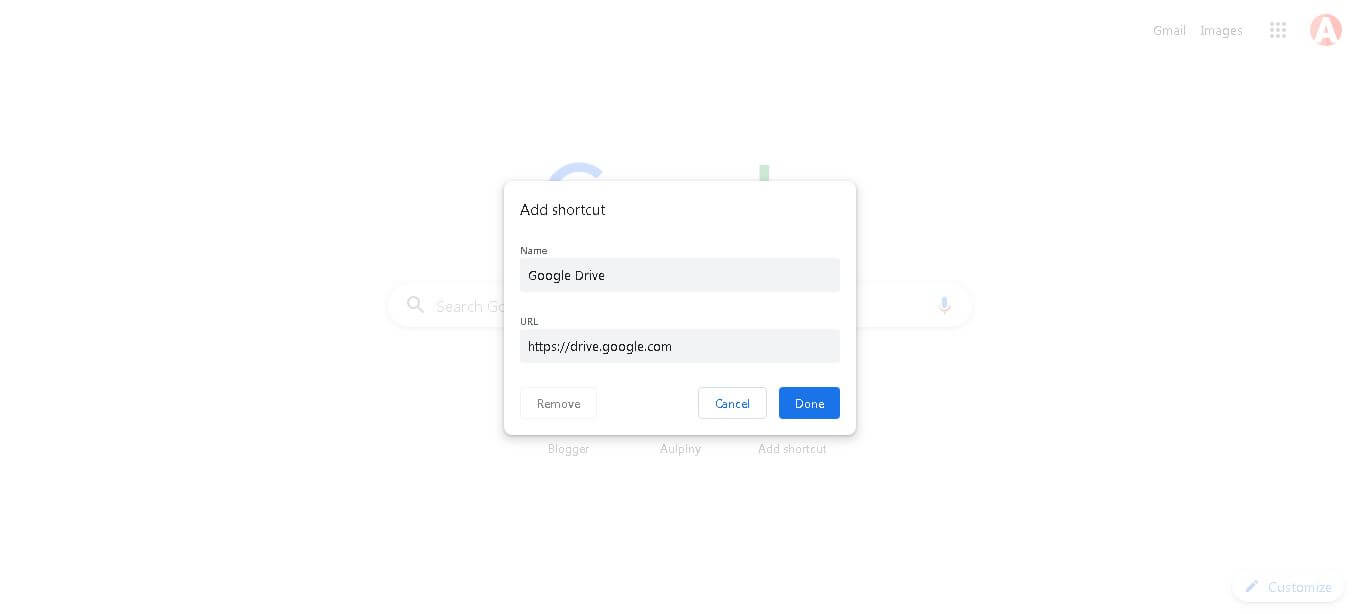Image resolution: width=1359 pixels, height=614 pixels.
Task: Open the Blogger shortcut tile
Action: [568, 449]
